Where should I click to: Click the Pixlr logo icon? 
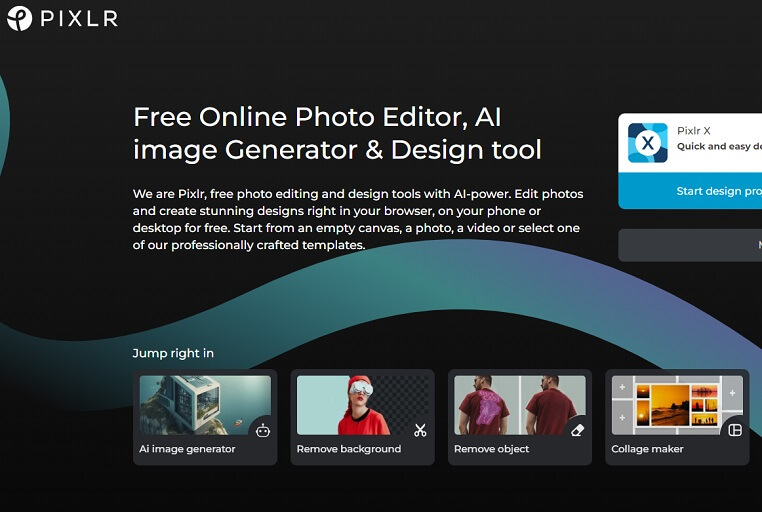point(19,18)
